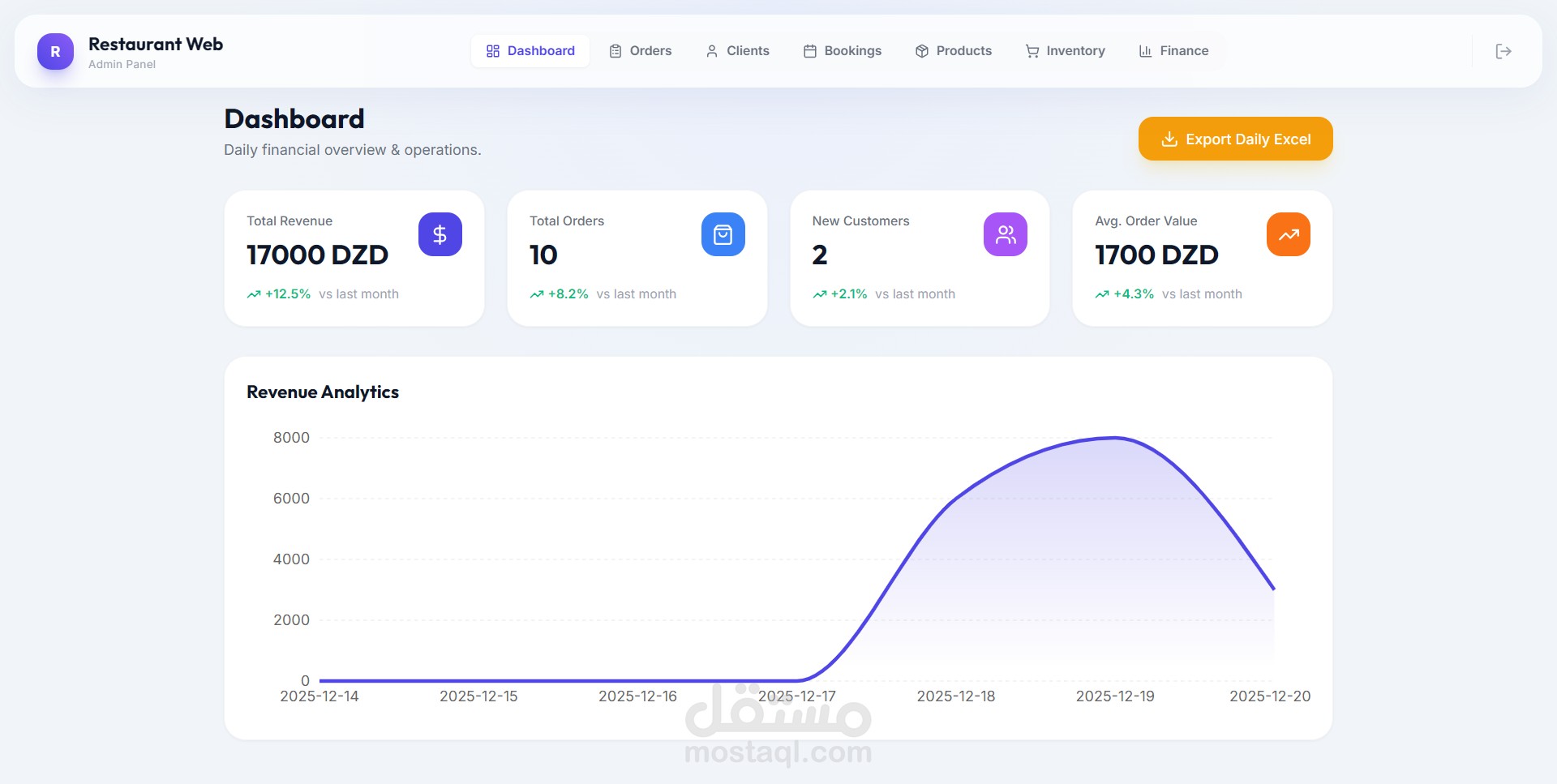Screen dimensions: 1557x784
Task: Click the orange trending arrow icon
Action: (1288, 234)
